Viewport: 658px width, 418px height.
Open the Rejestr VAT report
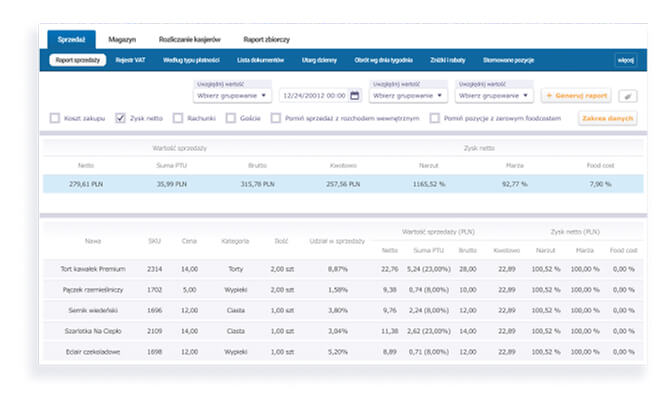tap(131, 60)
